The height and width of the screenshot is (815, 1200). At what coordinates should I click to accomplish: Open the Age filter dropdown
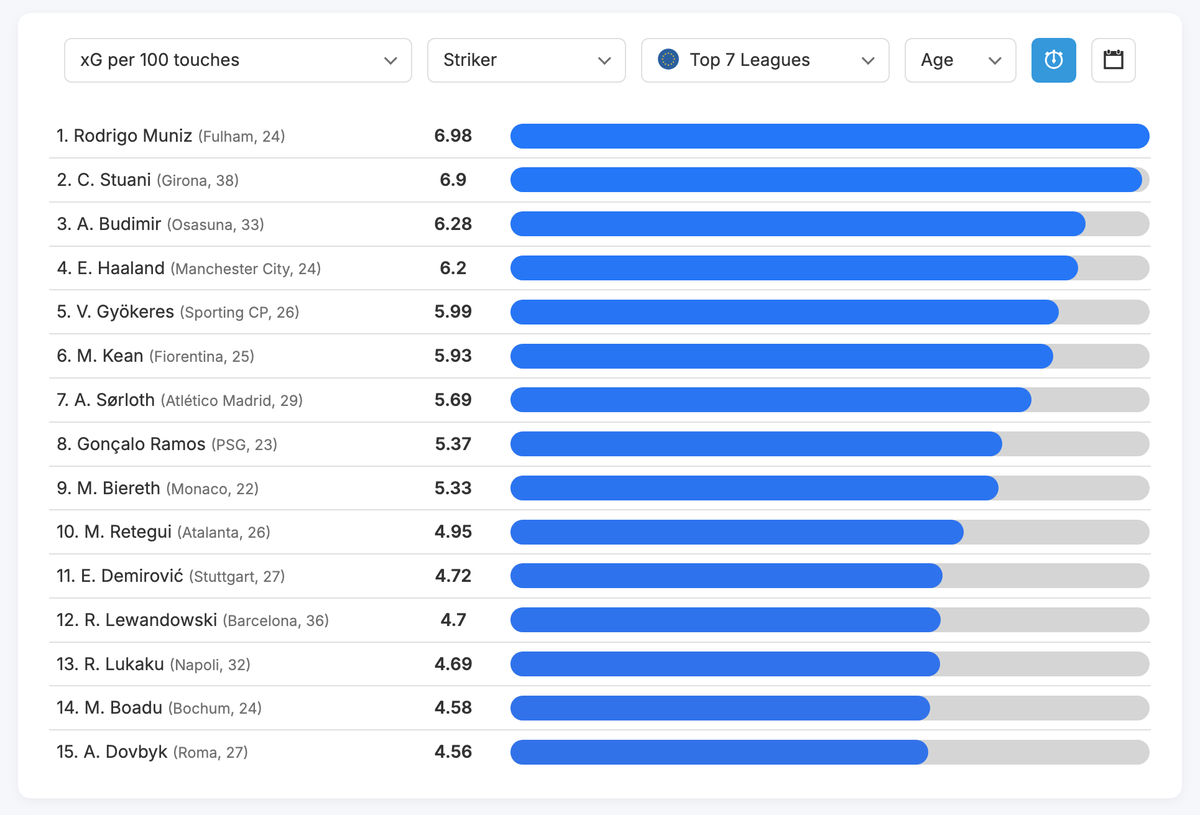point(960,60)
